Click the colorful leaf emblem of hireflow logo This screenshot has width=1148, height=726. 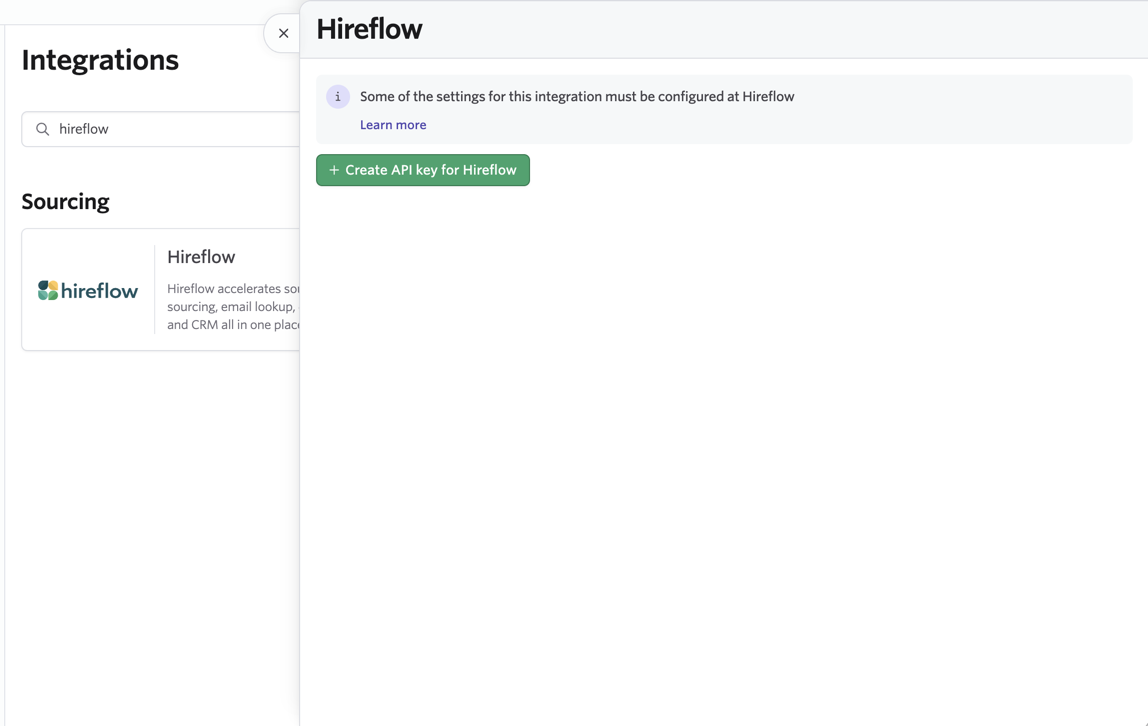coord(48,291)
